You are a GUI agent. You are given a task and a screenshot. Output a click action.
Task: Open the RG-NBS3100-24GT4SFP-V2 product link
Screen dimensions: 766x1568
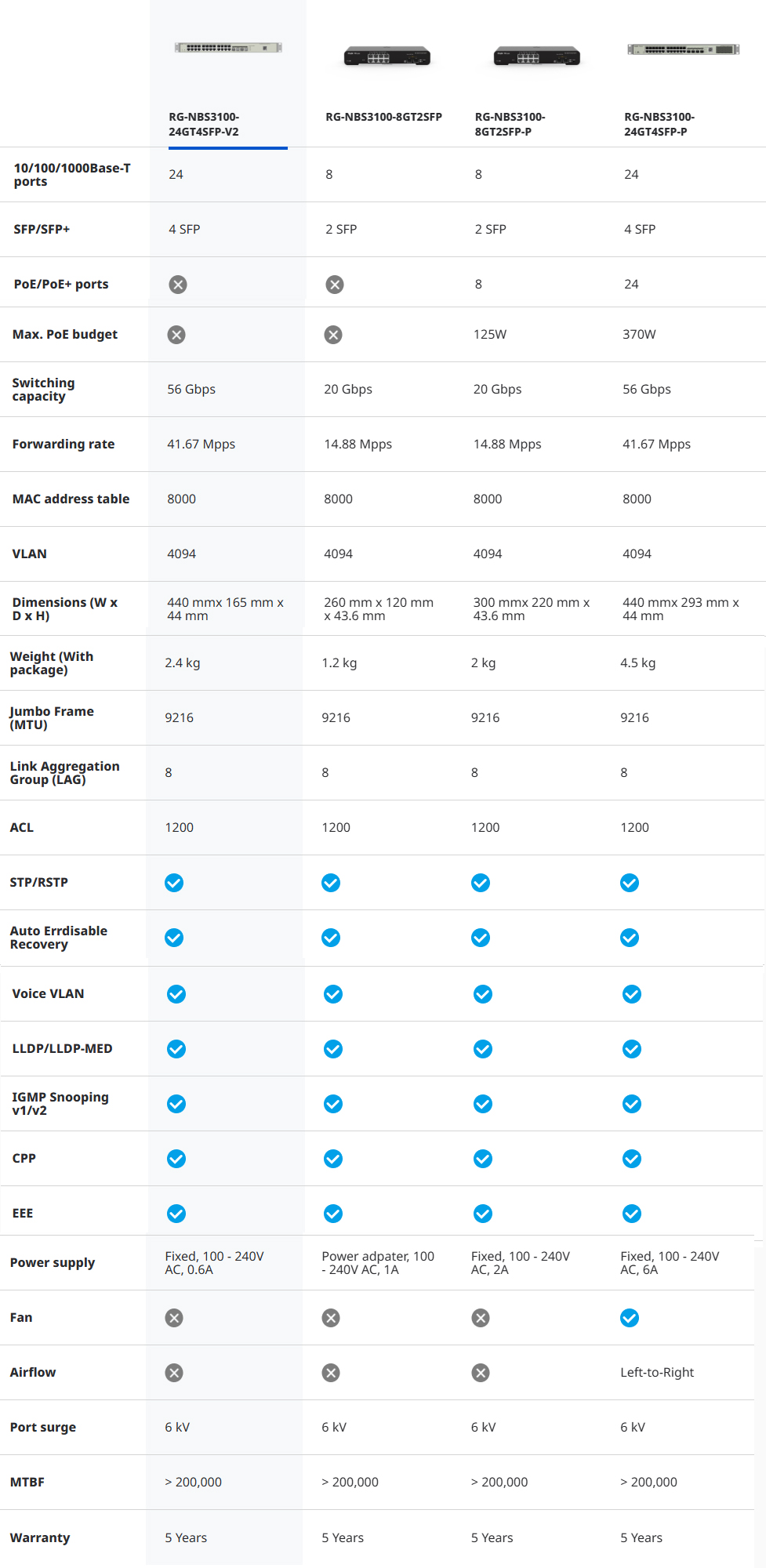click(x=204, y=124)
